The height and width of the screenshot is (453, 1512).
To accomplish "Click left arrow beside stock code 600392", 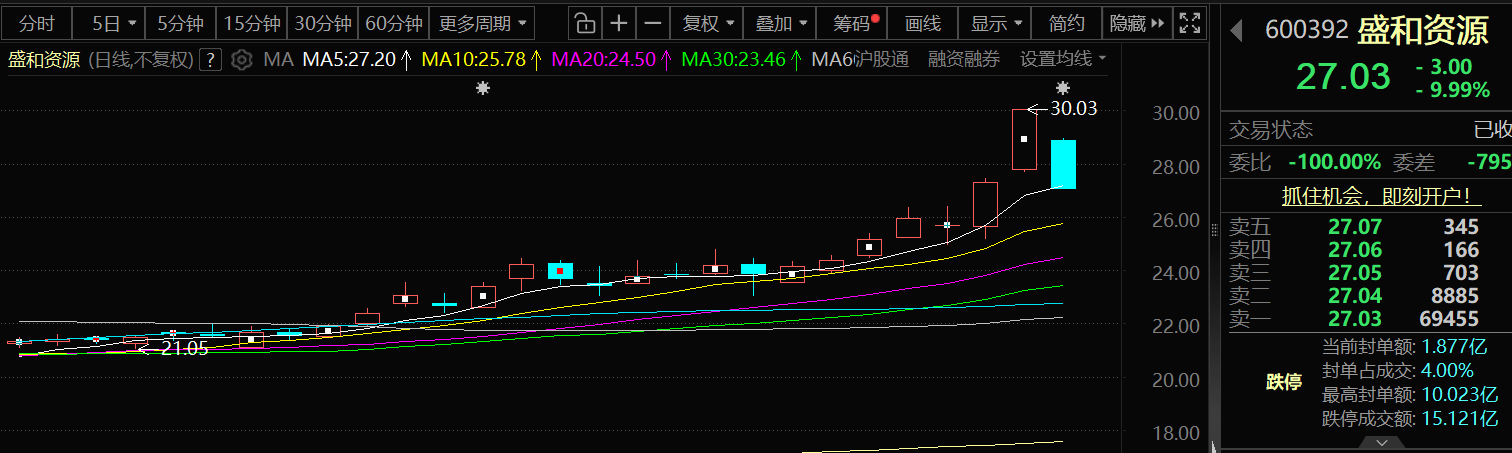I will tap(1236, 30).
